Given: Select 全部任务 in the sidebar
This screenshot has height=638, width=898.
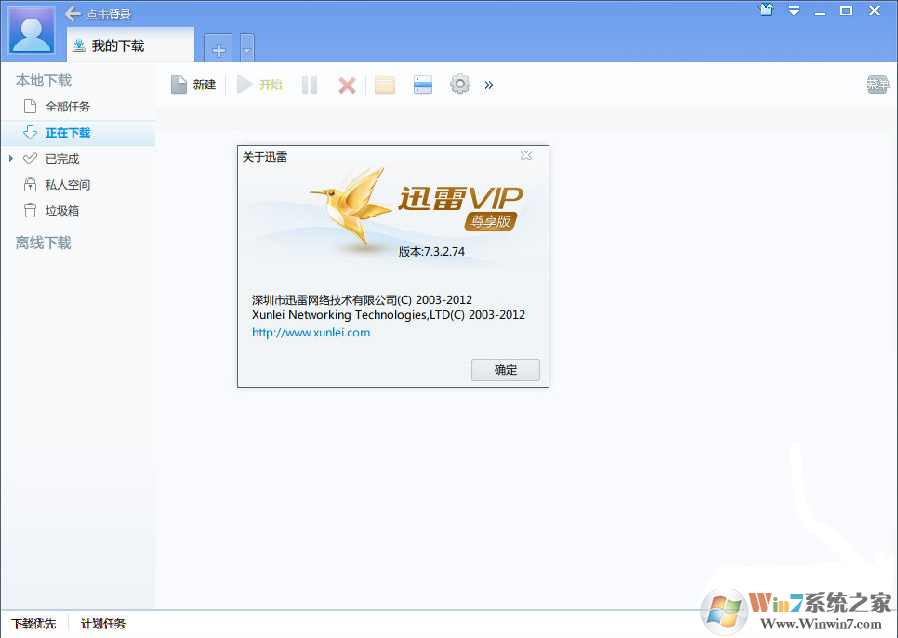Looking at the screenshot, I should (65, 106).
